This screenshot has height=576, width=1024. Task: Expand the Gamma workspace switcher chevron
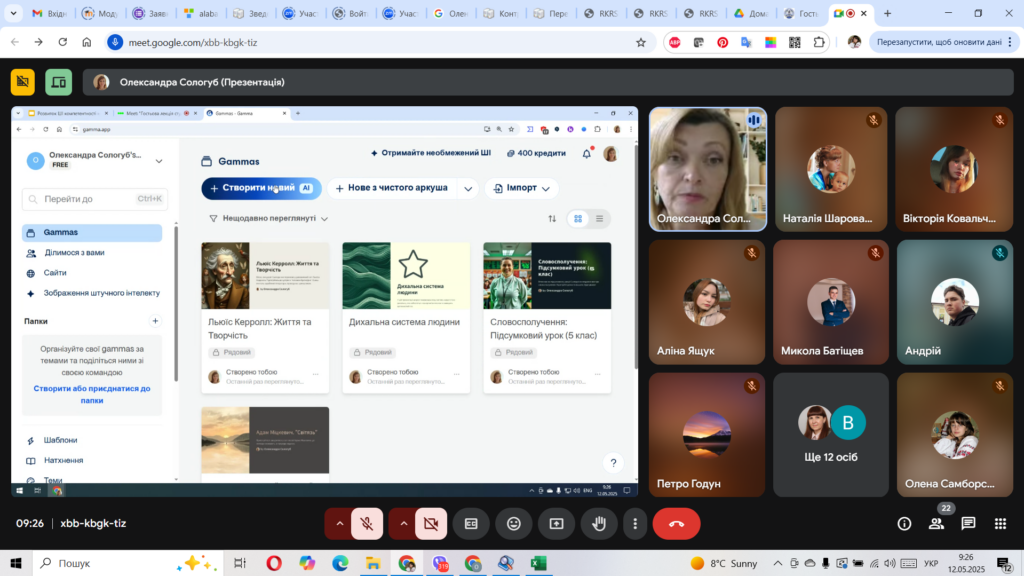pos(159,161)
